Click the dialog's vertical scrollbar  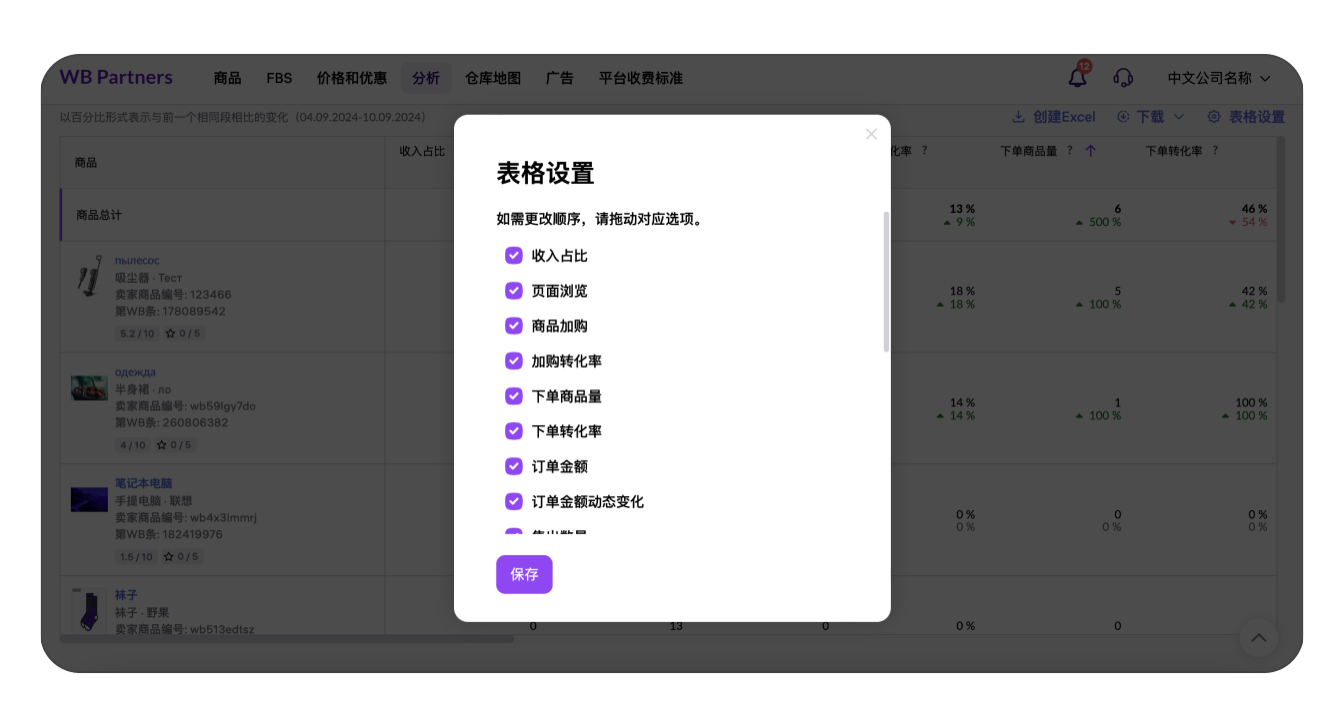tap(886, 281)
